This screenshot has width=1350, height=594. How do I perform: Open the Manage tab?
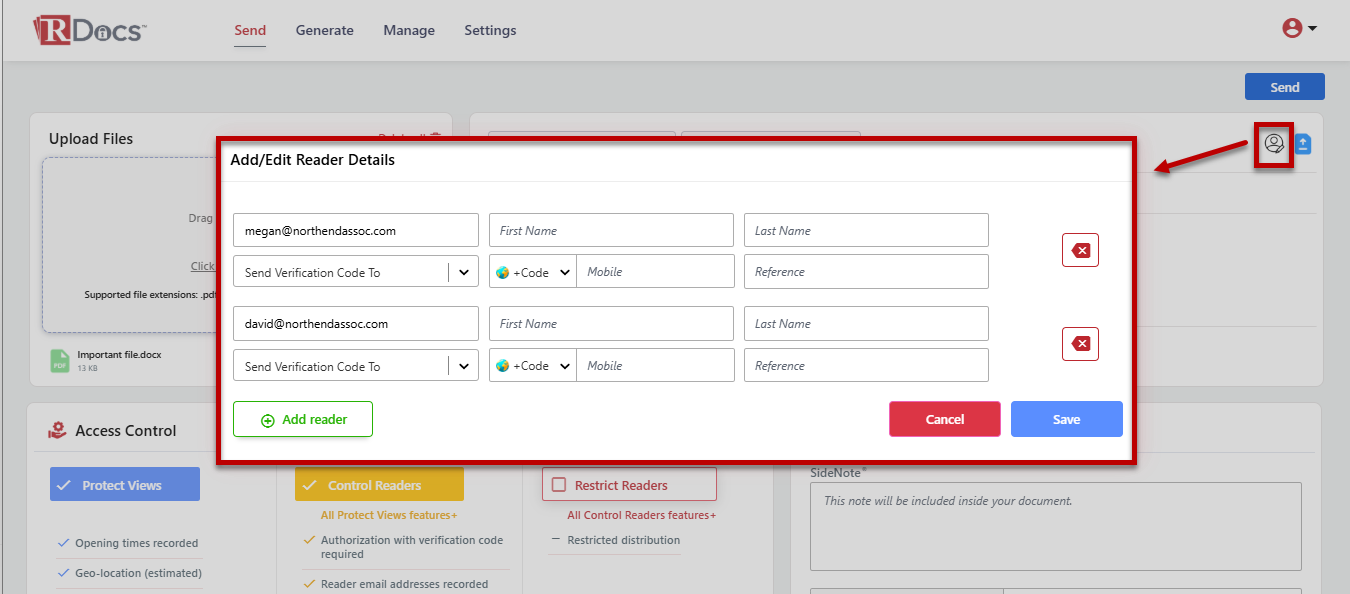pos(408,30)
